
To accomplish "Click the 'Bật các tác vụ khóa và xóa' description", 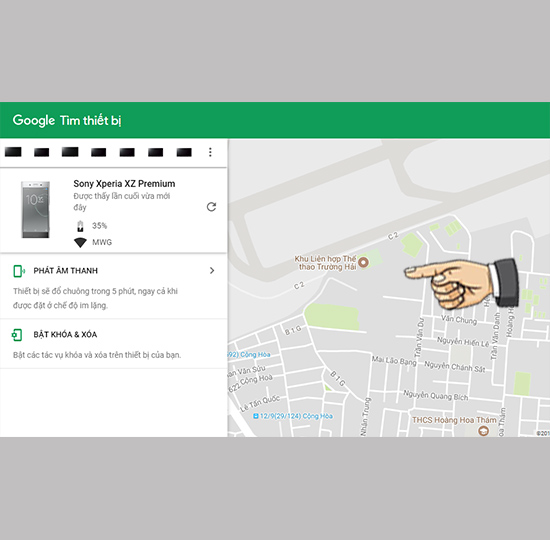I will [x=97, y=355].
